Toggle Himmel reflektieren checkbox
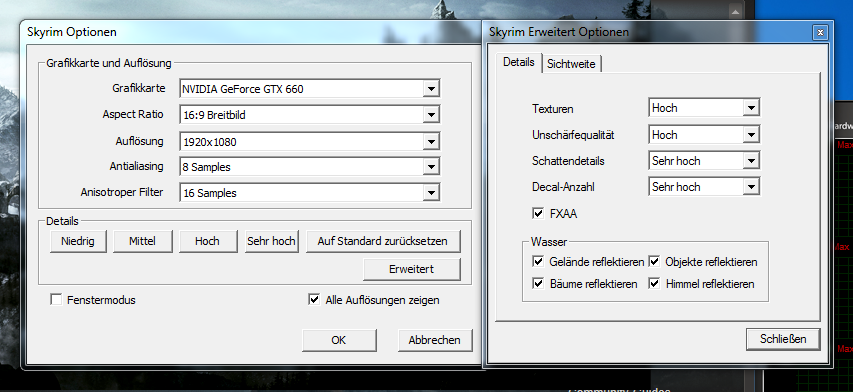853x392 pixels. [654, 283]
